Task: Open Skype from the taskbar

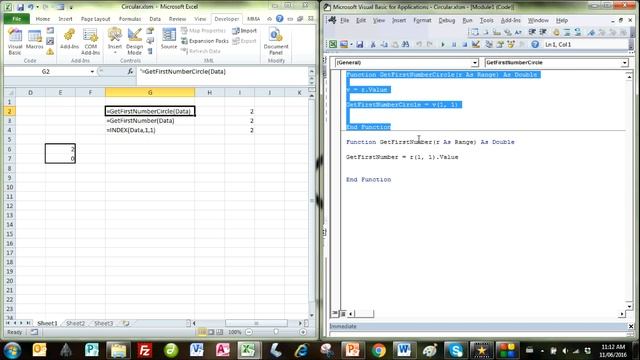Action: click(x=456, y=350)
